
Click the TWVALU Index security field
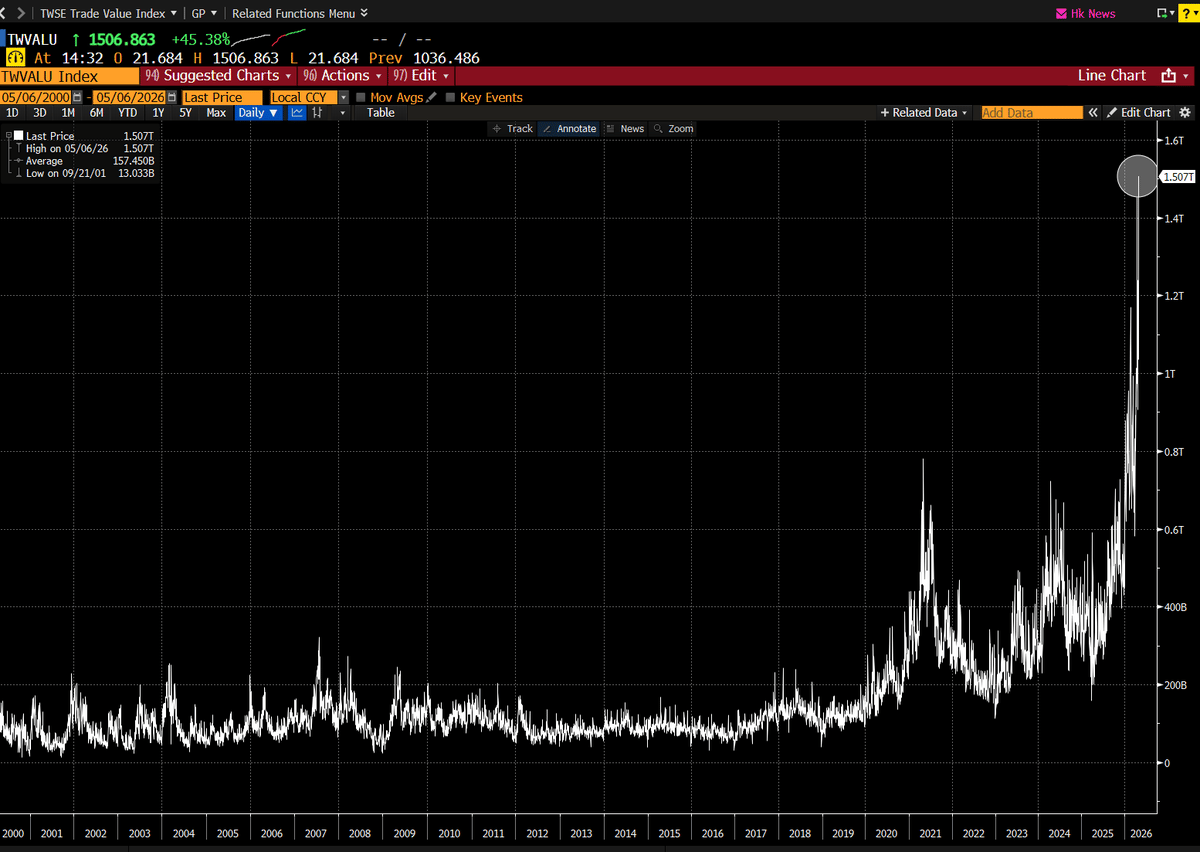coord(69,76)
